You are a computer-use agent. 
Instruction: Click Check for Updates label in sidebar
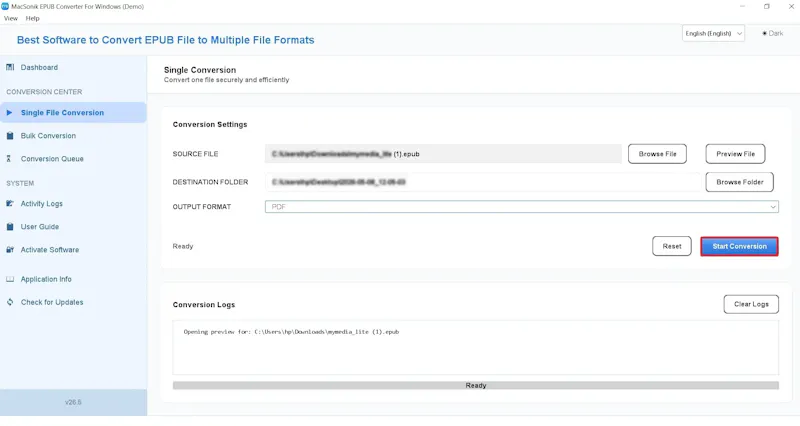(52, 302)
